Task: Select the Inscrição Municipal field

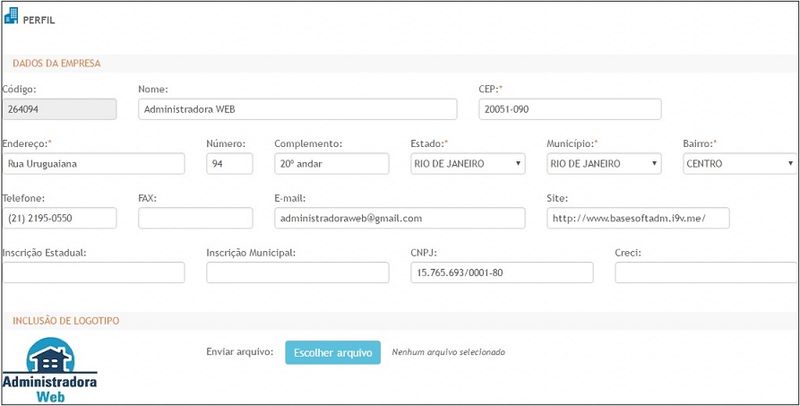Action: pos(297,272)
